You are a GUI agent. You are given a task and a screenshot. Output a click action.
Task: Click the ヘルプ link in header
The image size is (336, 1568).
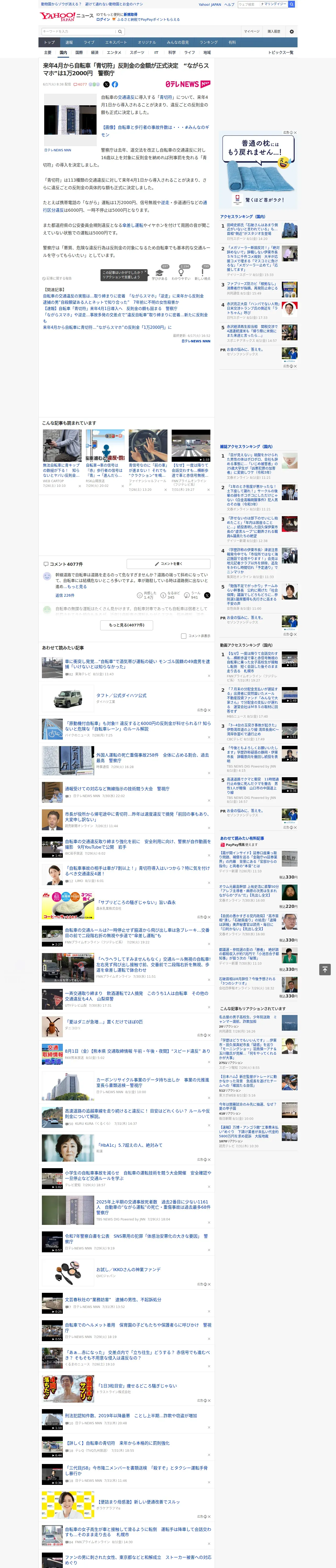[x=229, y=4]
